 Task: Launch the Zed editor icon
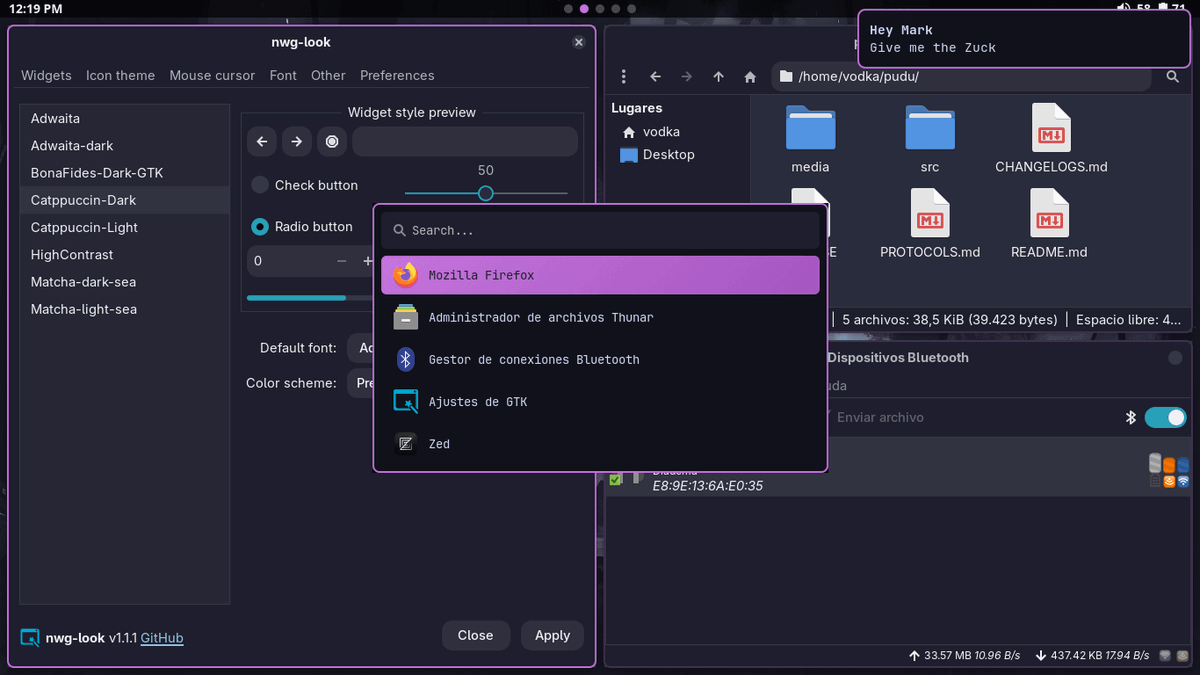pyautogui.click(x=405, y=443)
